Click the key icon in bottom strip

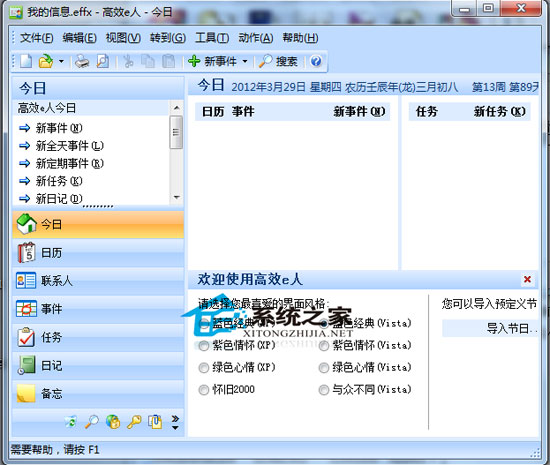click(x=134, y=422)
